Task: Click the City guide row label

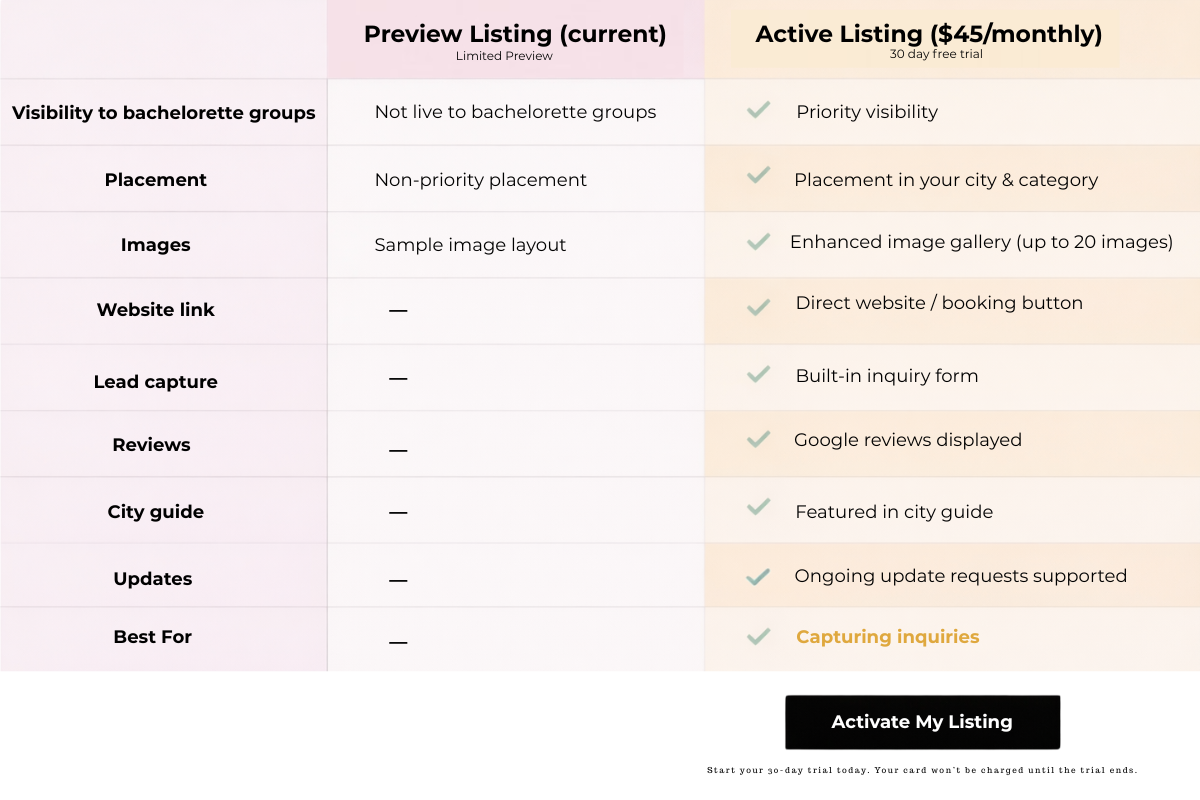Action: pos(156,512)
